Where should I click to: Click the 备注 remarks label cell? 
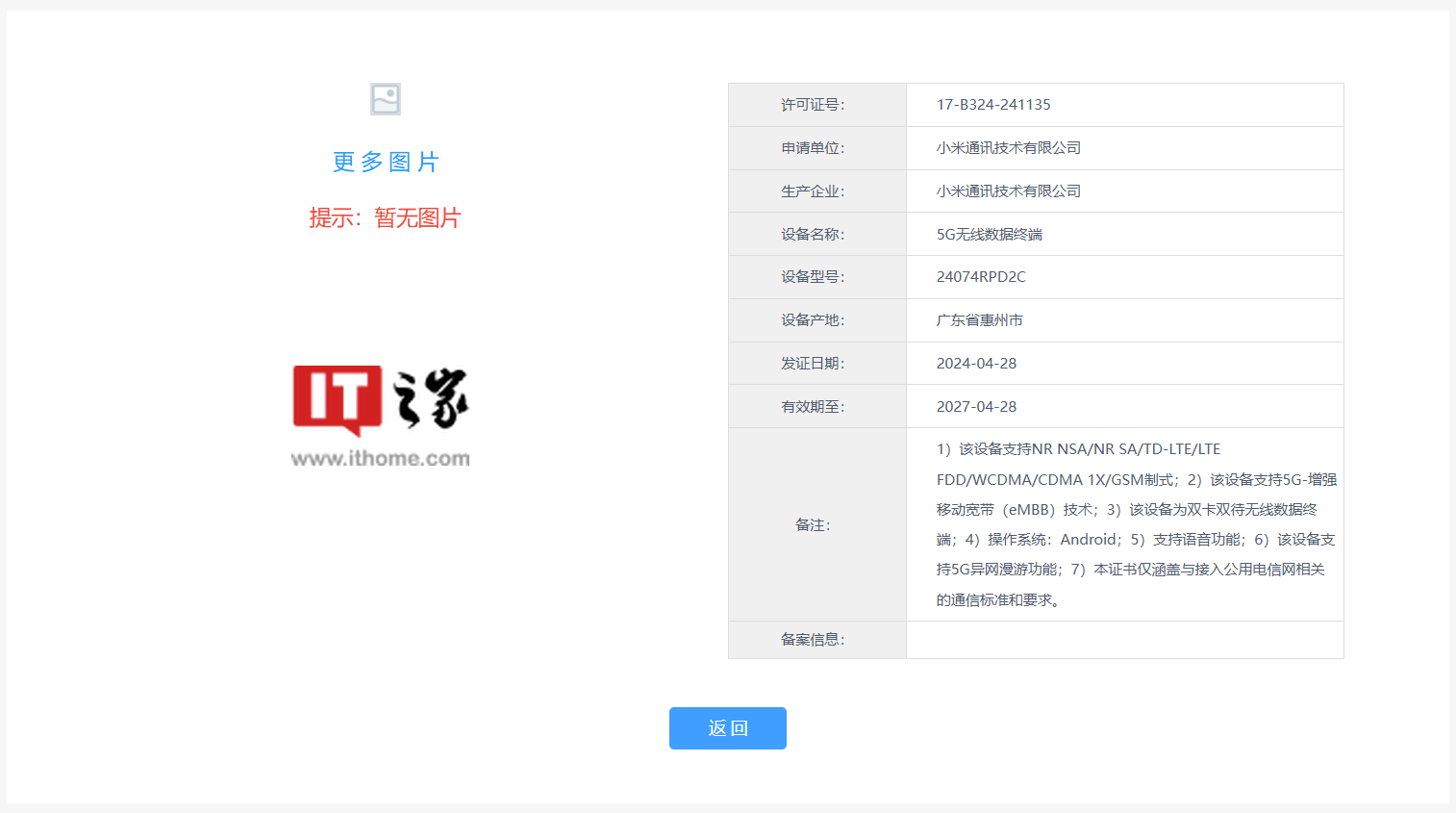(813, 524)
